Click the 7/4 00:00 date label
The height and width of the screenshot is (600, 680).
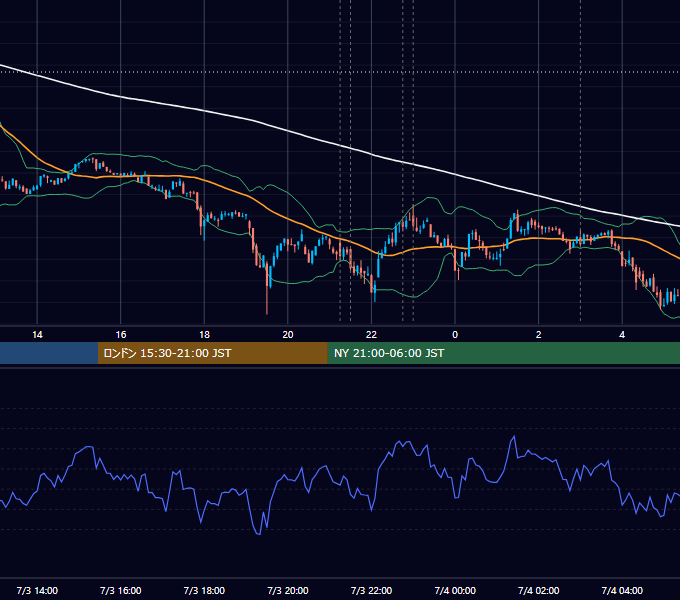[455, 590]
